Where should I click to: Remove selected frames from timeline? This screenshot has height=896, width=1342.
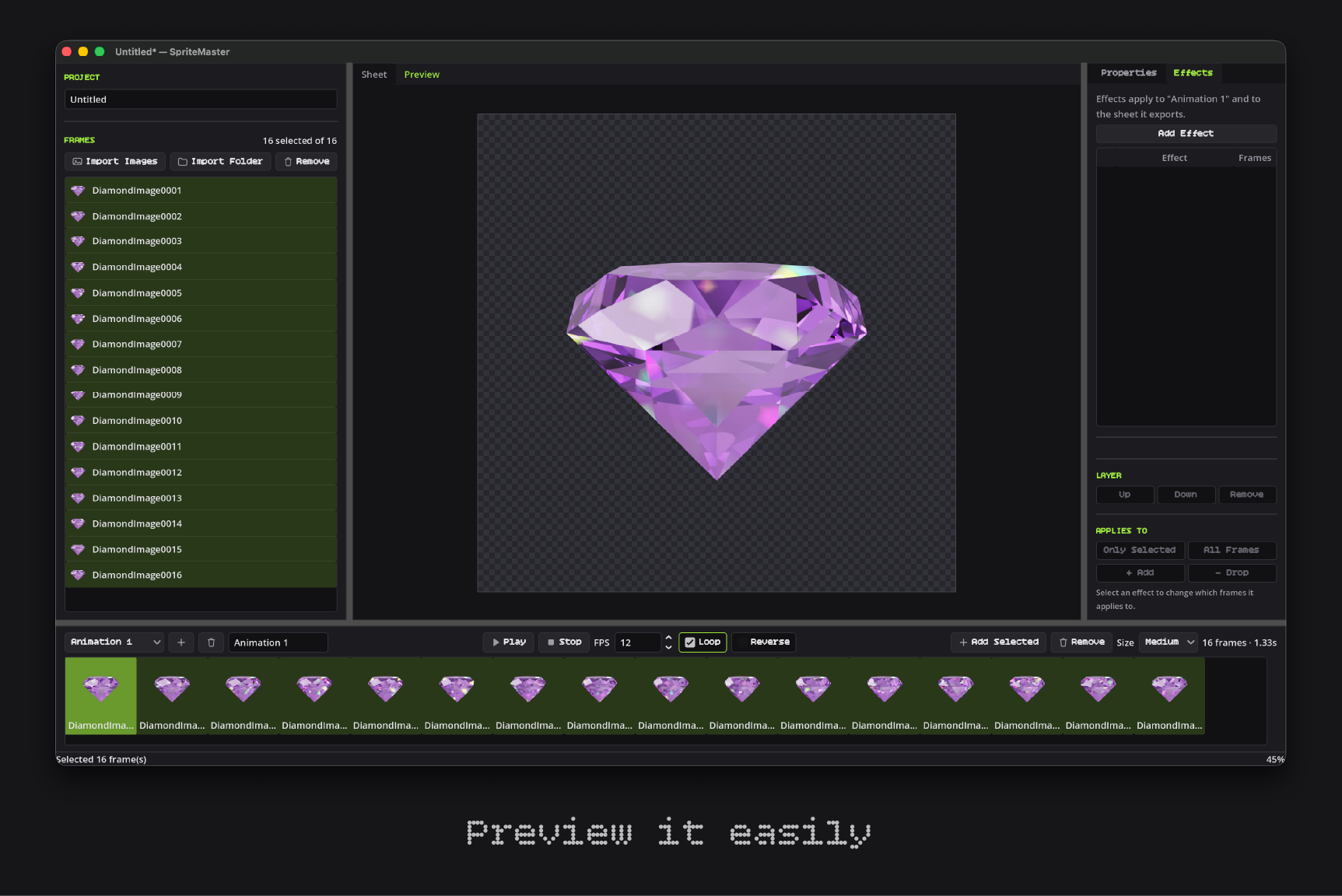(x=1081, y=642)
